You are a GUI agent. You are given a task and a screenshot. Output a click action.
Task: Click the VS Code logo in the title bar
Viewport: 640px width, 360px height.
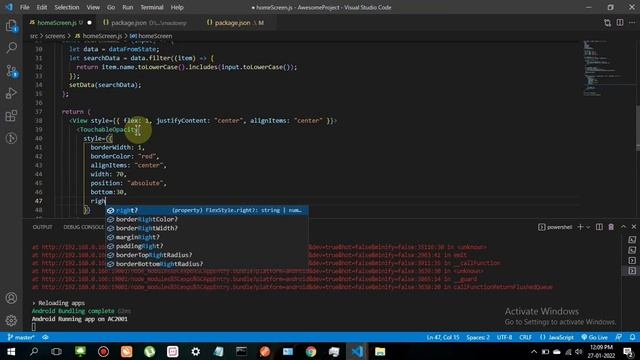click(9, 7)
